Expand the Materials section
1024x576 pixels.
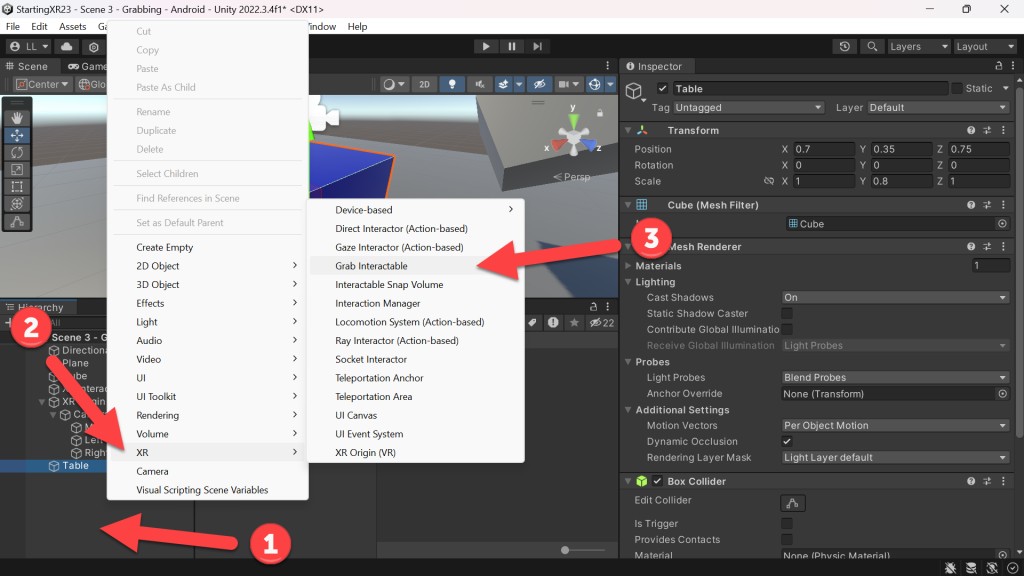point(628,266)
